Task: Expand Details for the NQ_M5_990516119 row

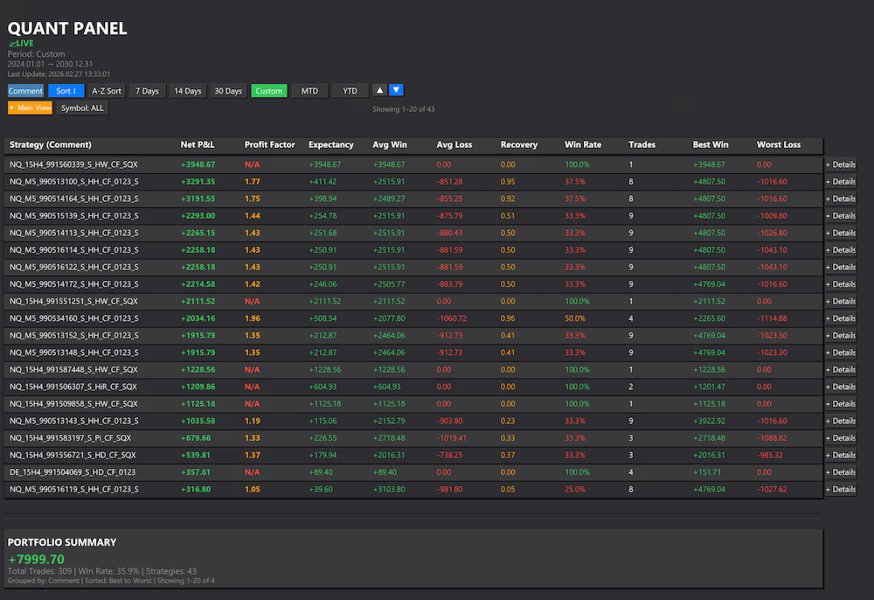Action: click(x=841, y=490)
